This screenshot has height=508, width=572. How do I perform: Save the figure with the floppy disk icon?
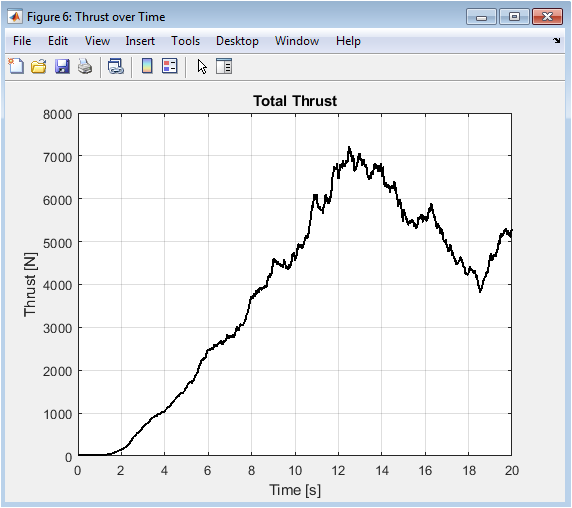pos(62,66)
